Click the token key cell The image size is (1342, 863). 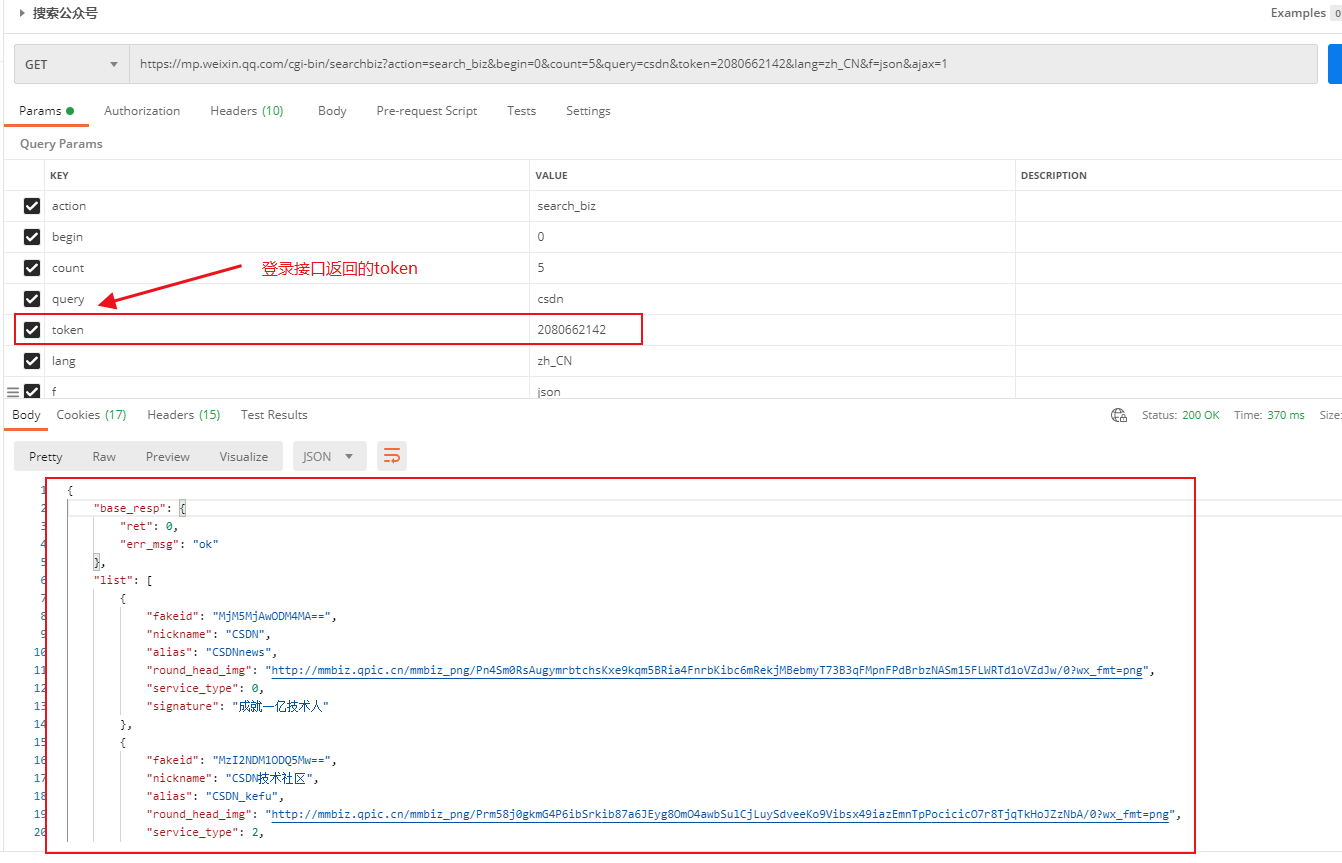point(287,330)
